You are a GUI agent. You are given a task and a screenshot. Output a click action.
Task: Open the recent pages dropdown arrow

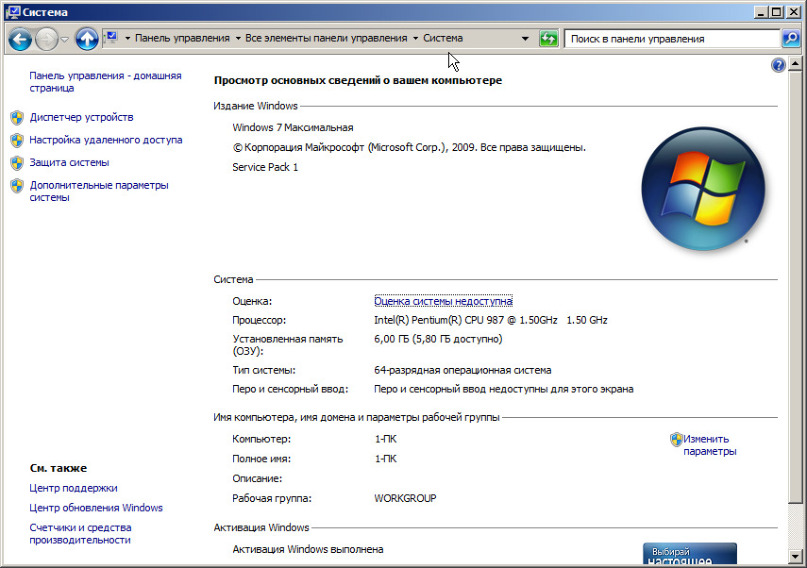pos(65,39)
